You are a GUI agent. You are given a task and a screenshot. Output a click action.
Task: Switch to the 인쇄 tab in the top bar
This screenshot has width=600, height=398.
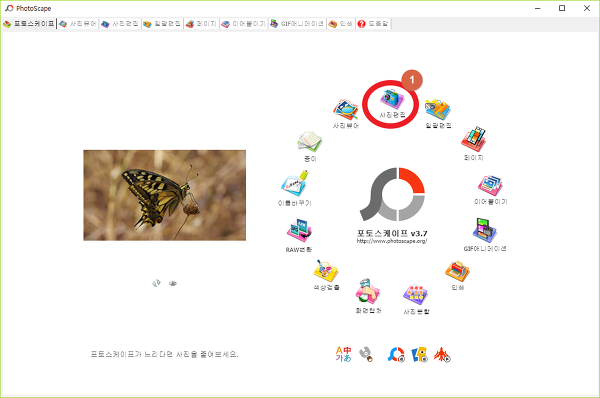341,24
